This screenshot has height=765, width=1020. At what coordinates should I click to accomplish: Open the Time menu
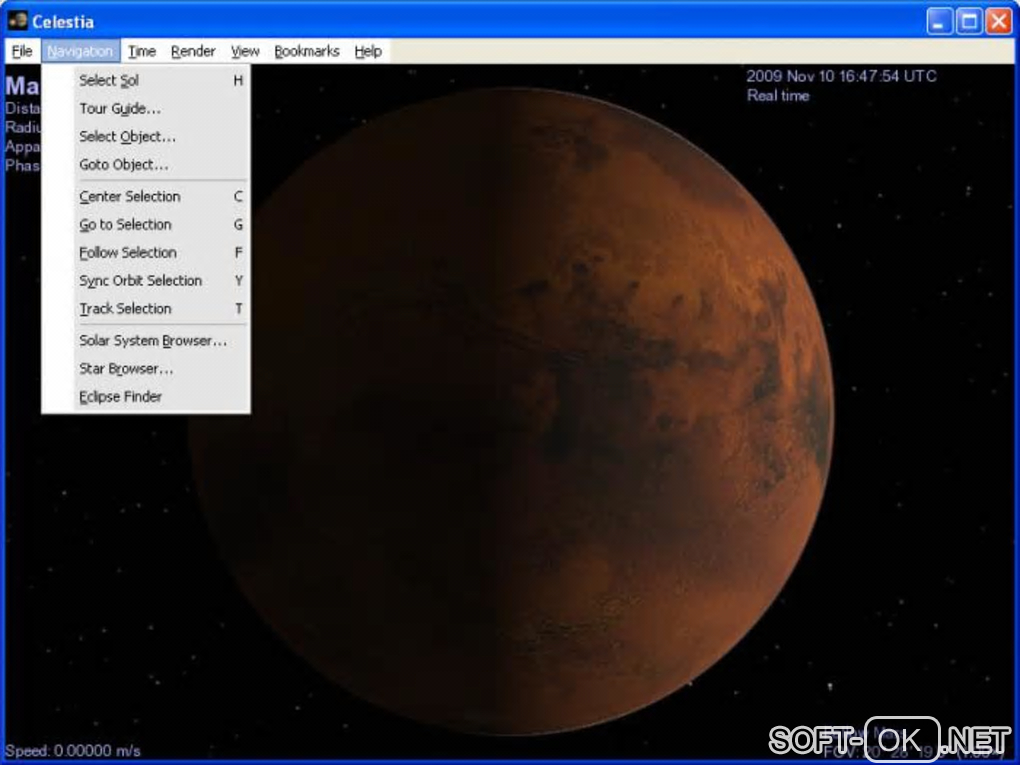pyautogui.click(x=141, y=51)
